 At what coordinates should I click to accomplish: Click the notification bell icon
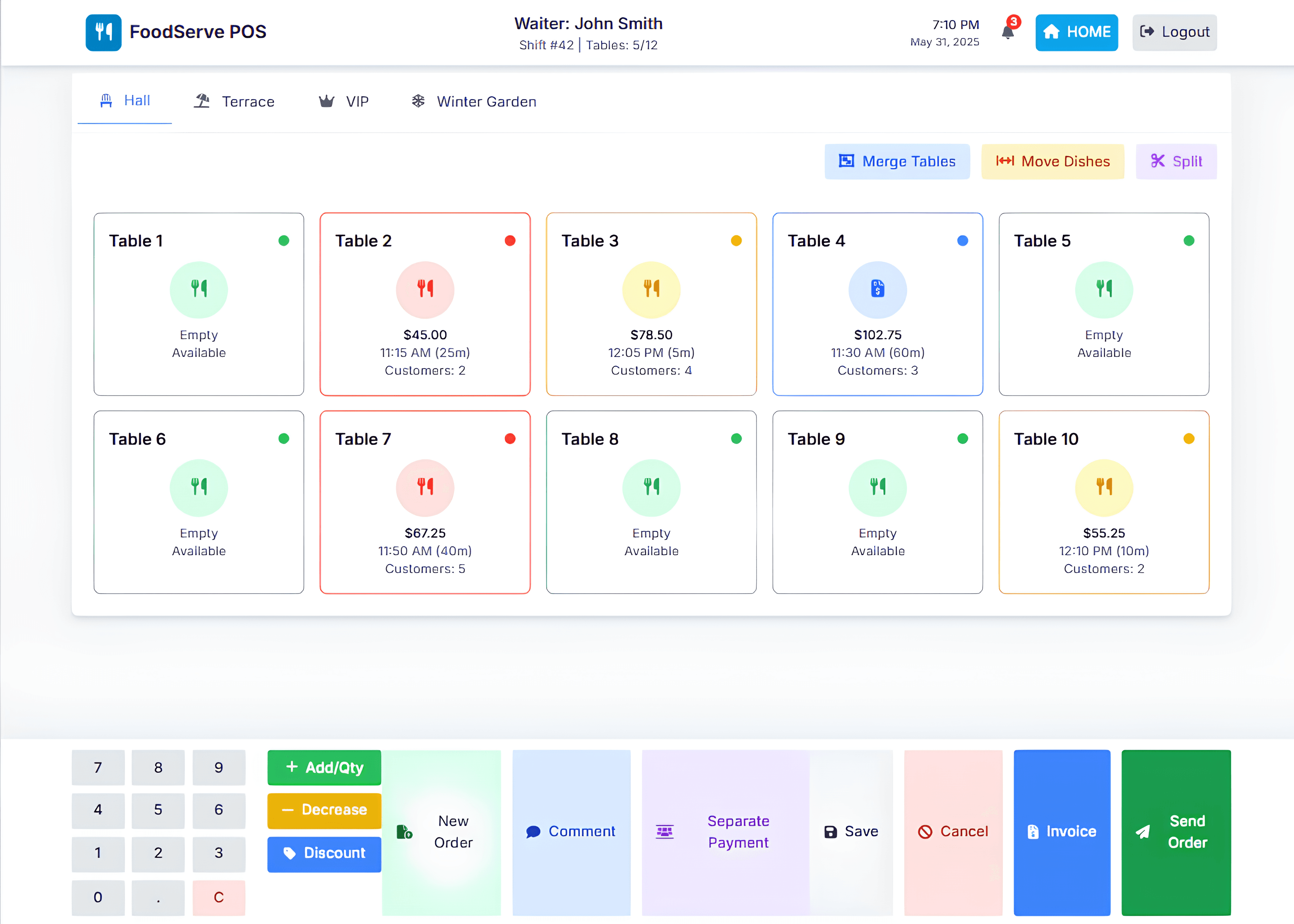[x=1008, y=32]
